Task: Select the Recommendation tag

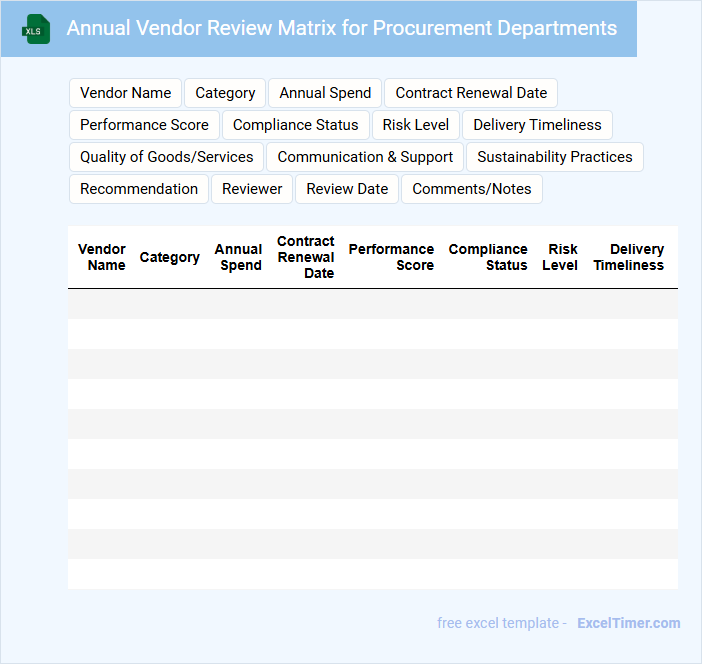Action: 139,189
